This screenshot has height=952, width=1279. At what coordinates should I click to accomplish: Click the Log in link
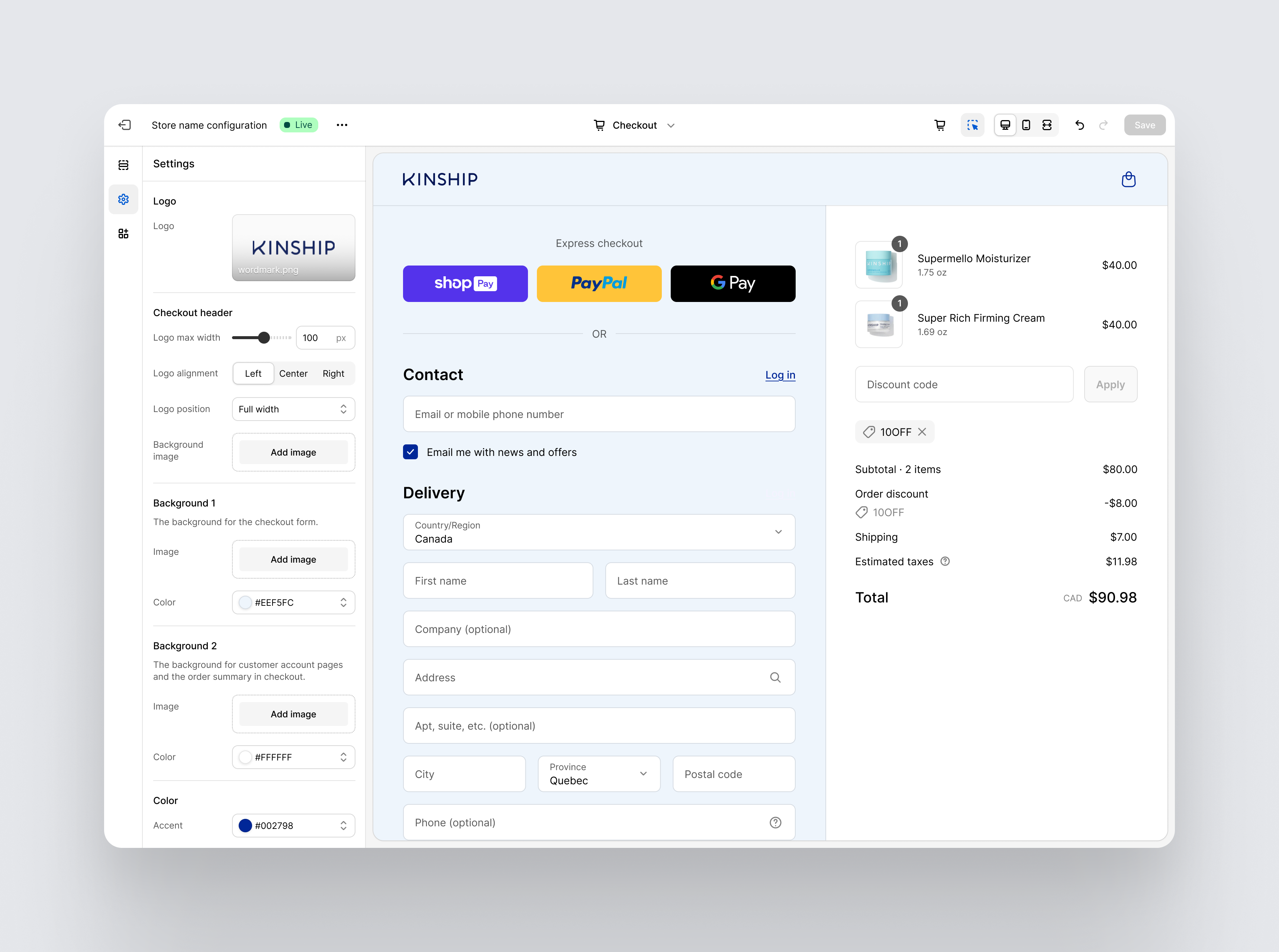(780, 375)
